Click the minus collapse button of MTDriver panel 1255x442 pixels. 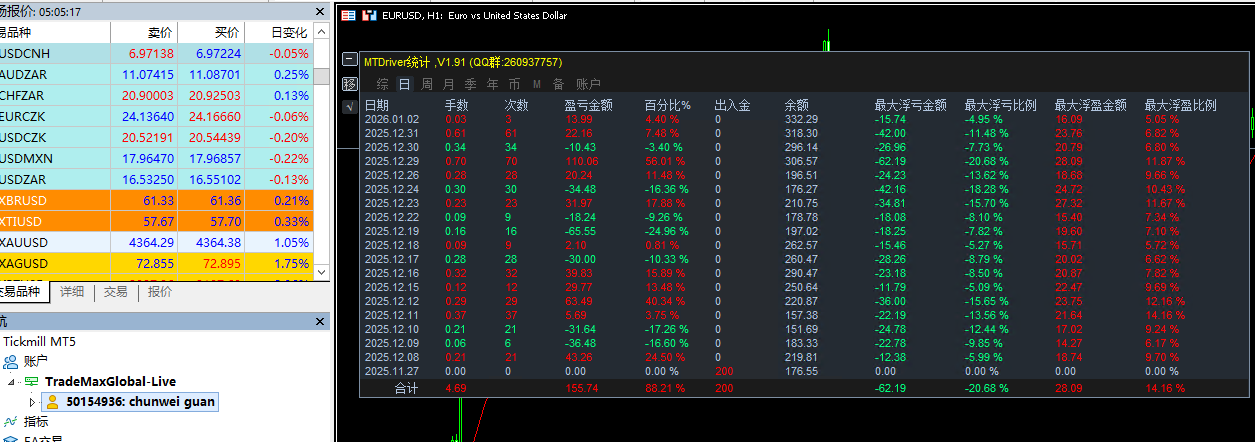coord(349,60)
